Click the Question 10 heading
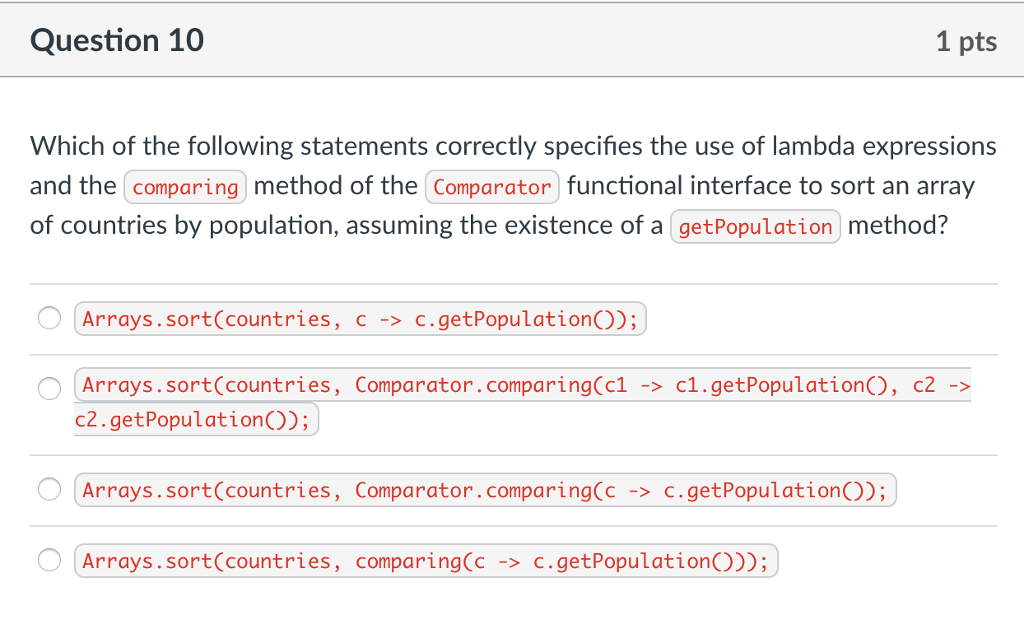Viewport: 1024px width, 629px height. (x=117, y=40)
